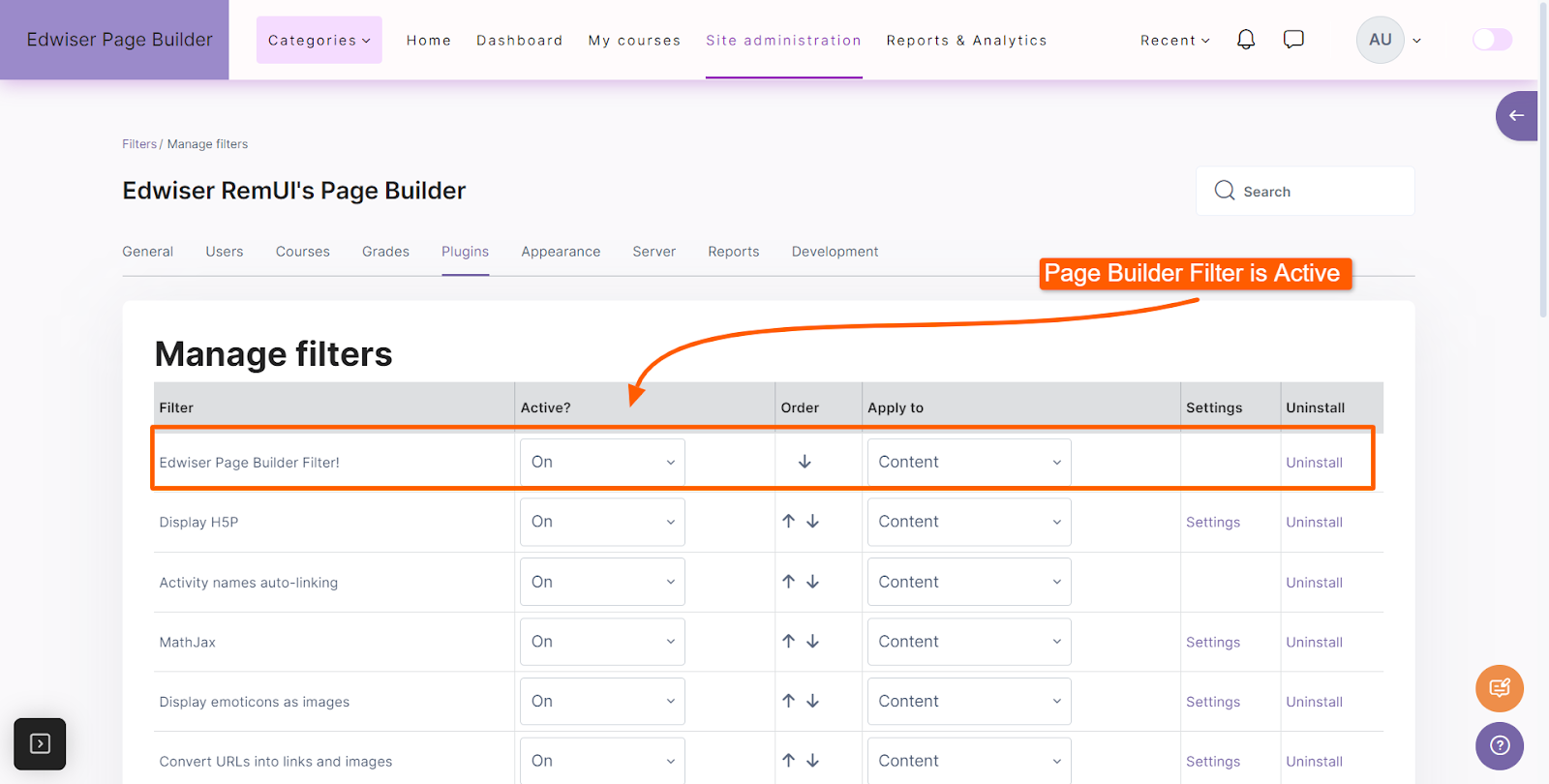Click the back arrow side drawer button
Viewport: 1549px width, 784px height.
pyautogui.click(x=1516, y=116)
